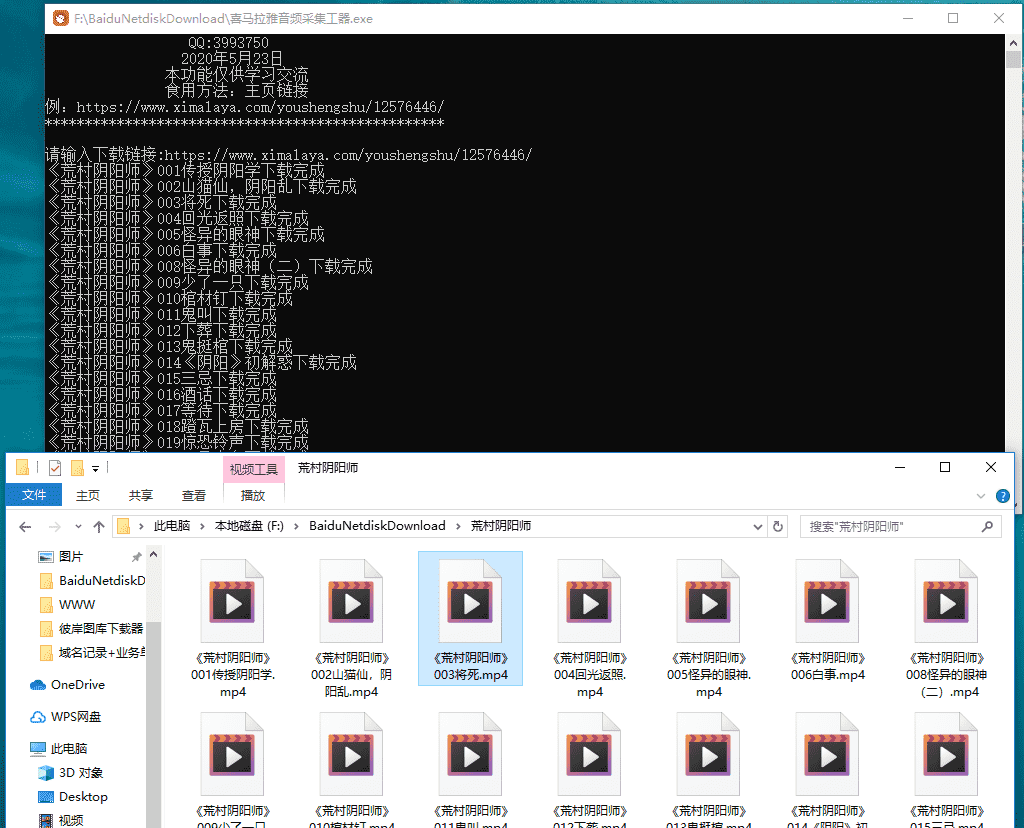Open 彼岸图库下载器 folder in navigation pane
This screenshot has width=1024, height=828.
coord(92,629)
